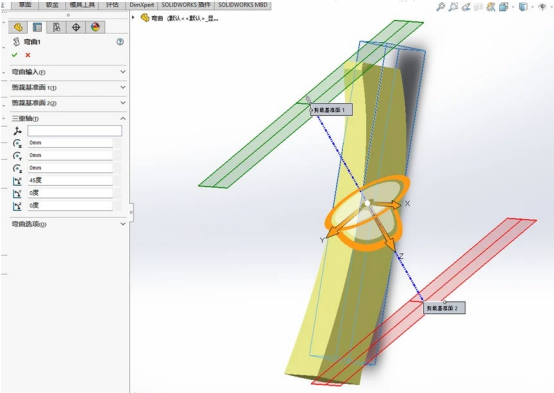This screenshot has width=554, height=393.
Task: Switch to the DimXpert ribbon tab
Action: [142, 5]
